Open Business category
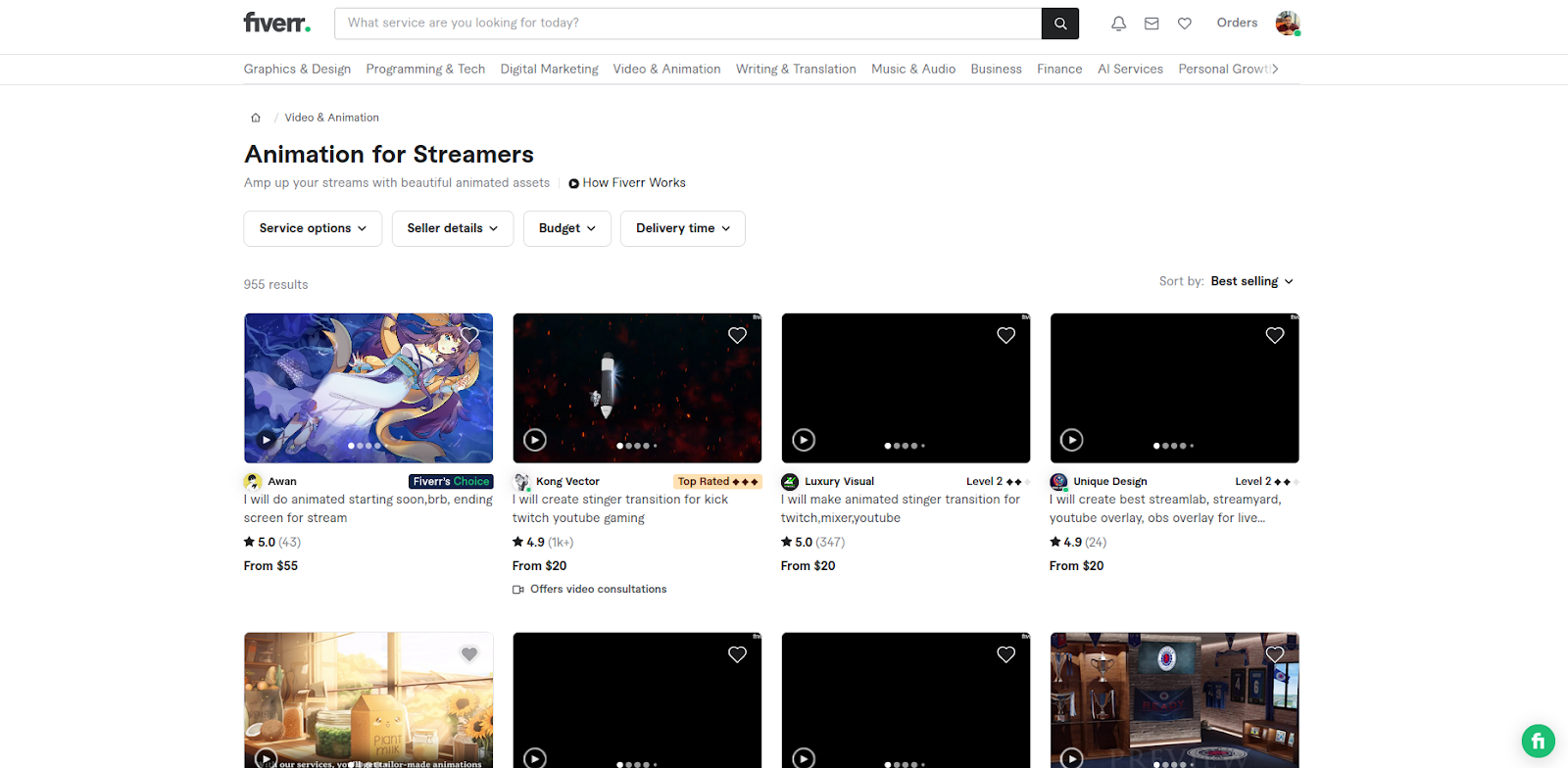 pos(996,69)
